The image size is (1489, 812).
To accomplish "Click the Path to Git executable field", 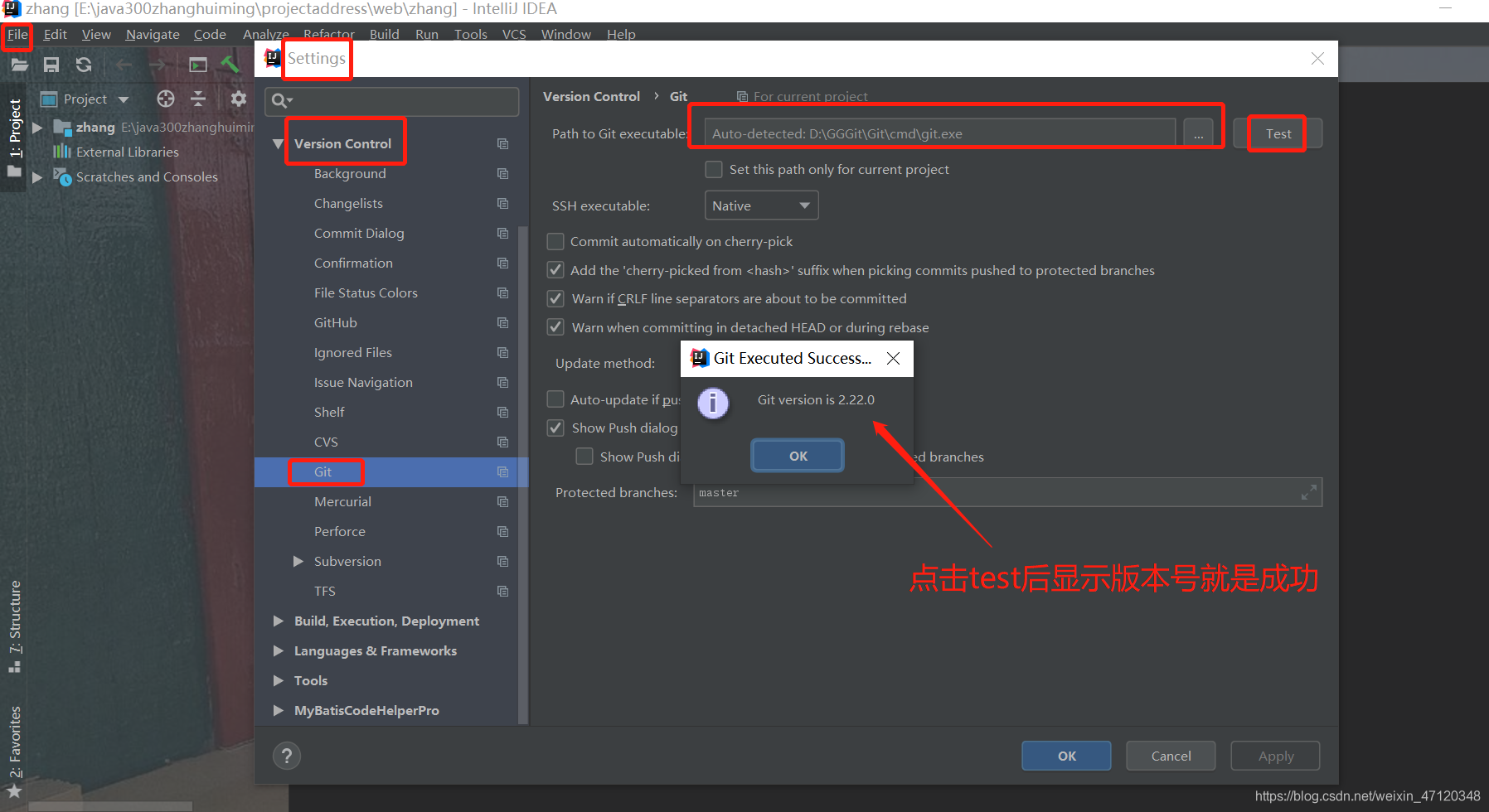I will [x=940, y=133].
